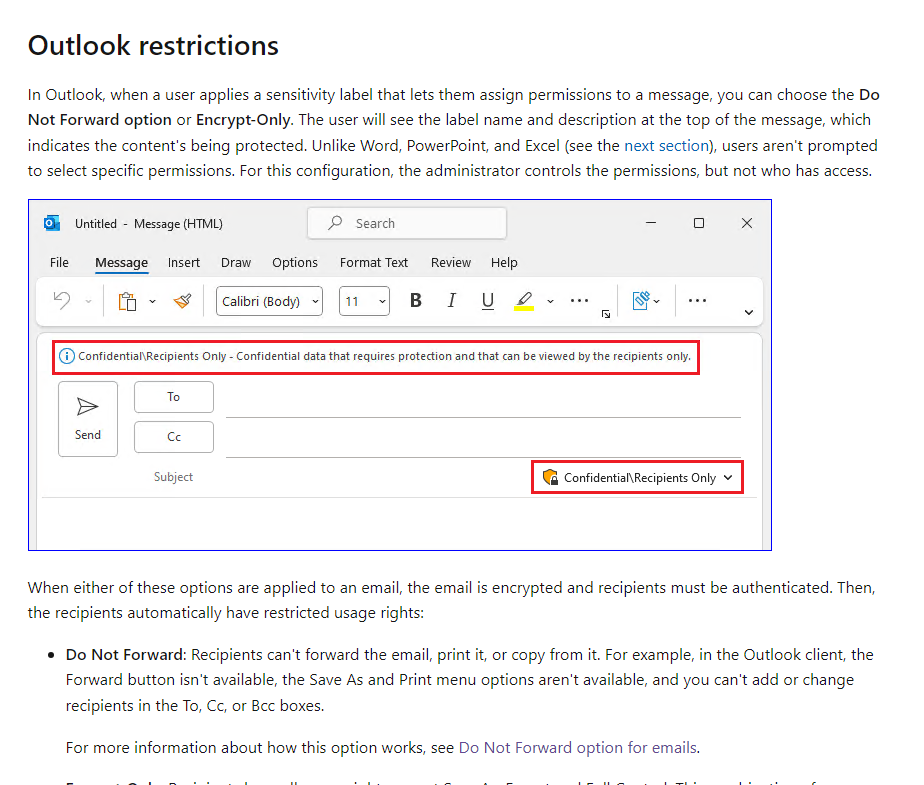Click the Outlook app icon in title bar
The image size is (924, 785).
(x=52, y=223)
